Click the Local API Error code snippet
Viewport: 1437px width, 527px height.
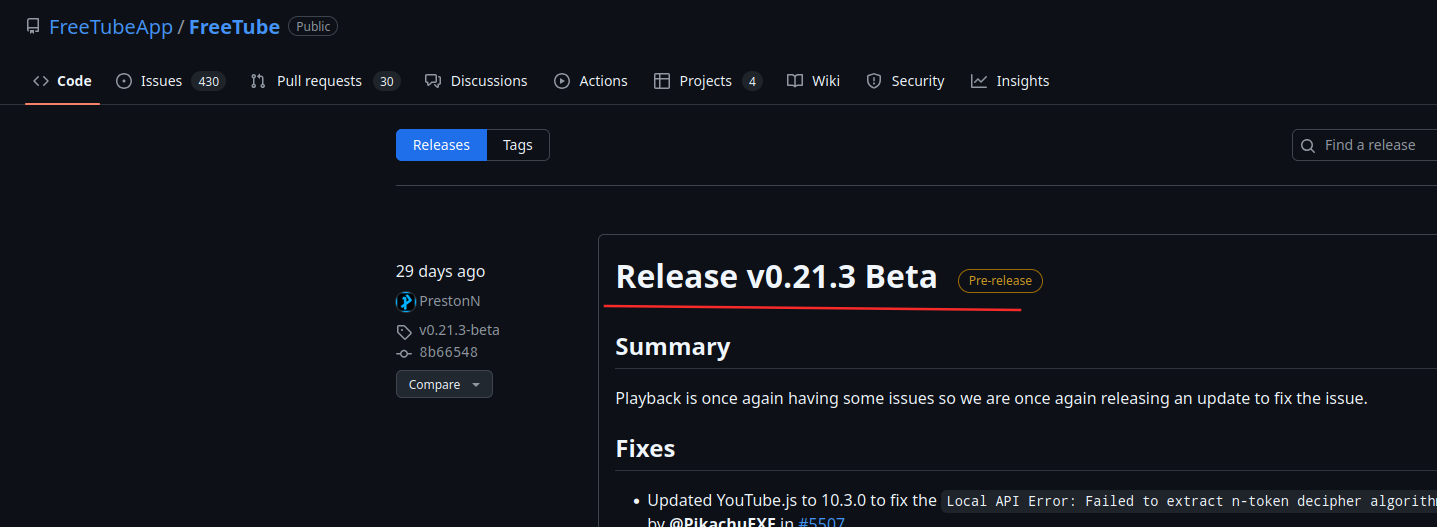tap(1188, 501)
